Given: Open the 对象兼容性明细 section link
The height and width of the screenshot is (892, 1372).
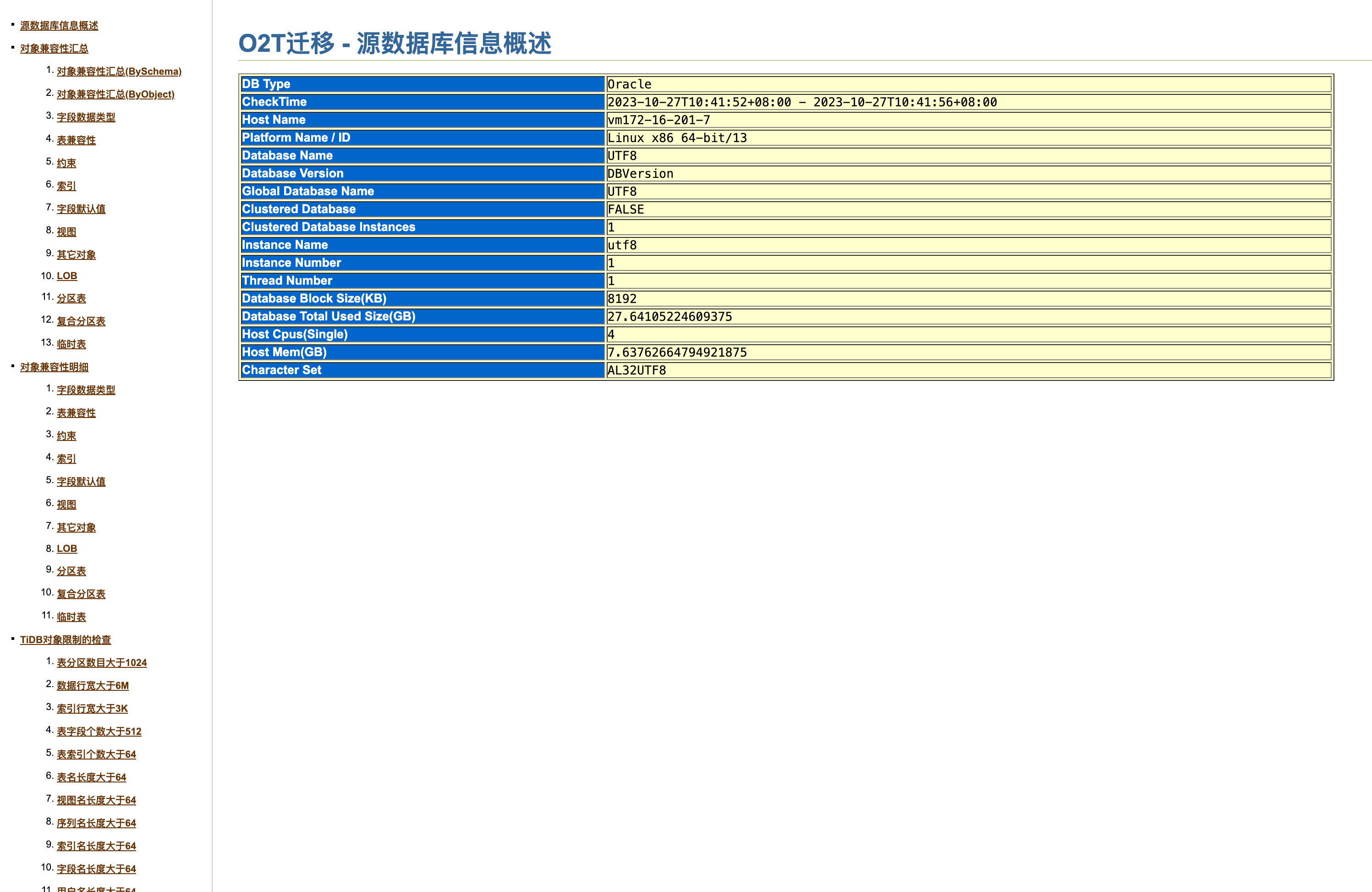Looking at the screenshot, I should pos(54,367).
